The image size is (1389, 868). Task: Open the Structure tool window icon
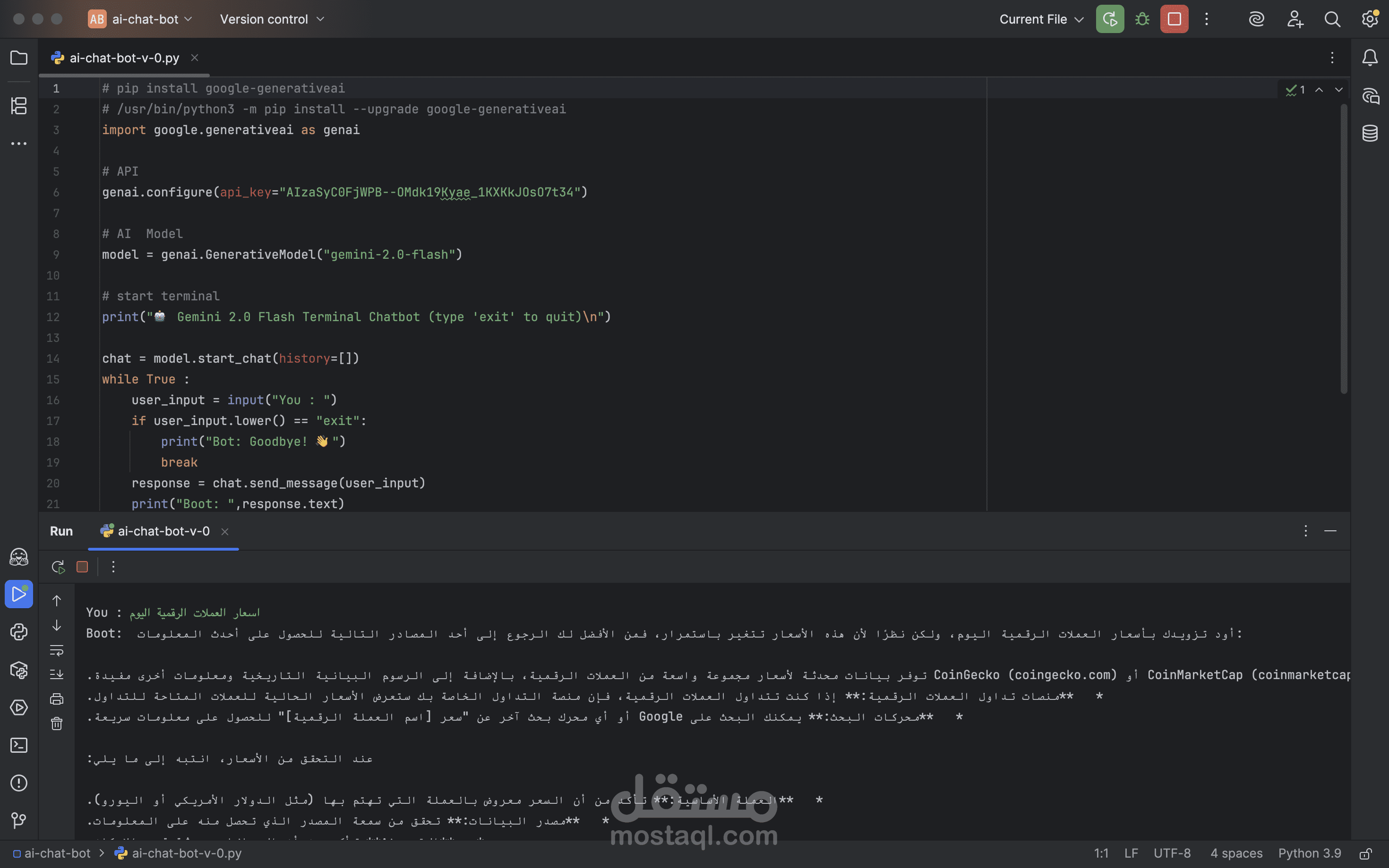tap(19, 106)
